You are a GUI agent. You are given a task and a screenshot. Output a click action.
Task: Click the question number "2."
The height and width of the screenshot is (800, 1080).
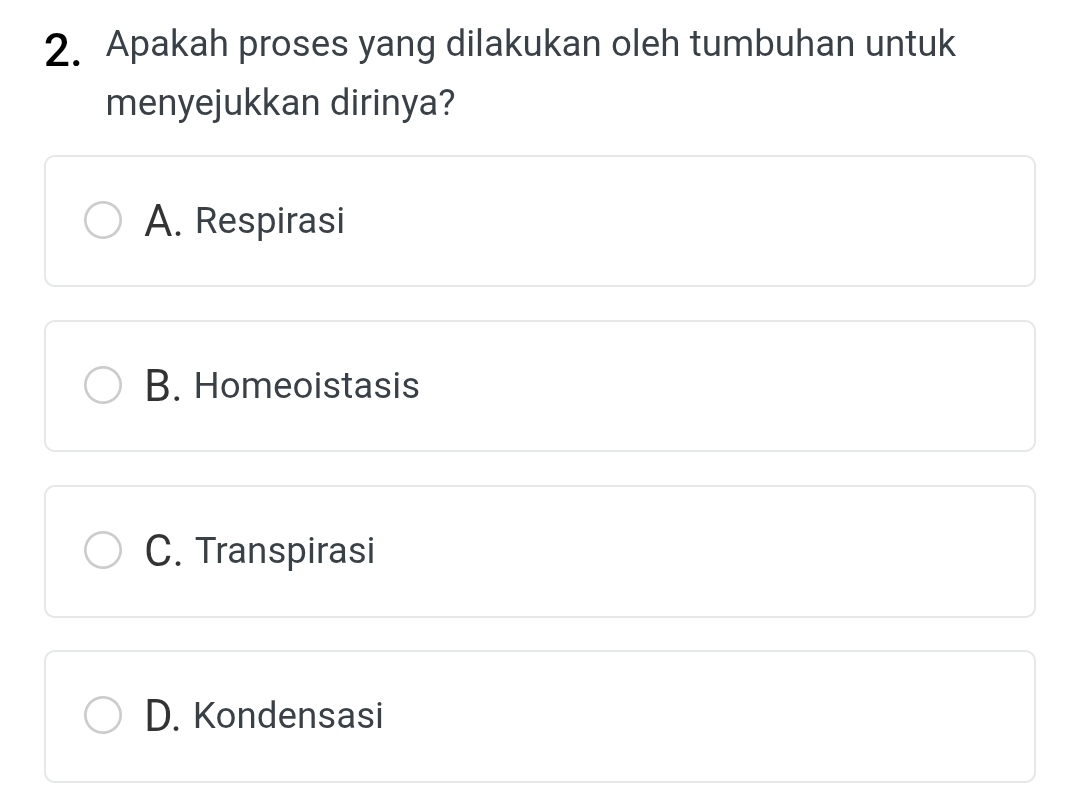[x=64, y=50]
